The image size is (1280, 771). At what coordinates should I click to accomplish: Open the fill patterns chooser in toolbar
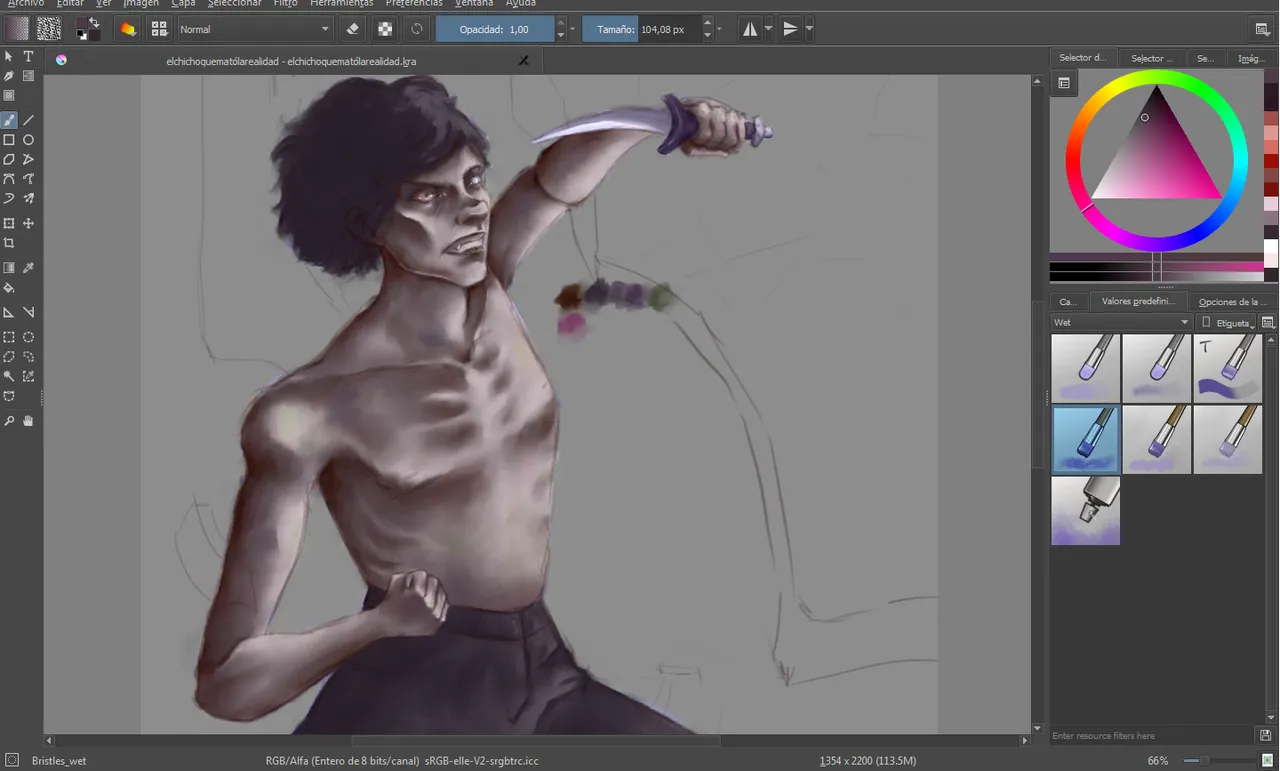(48, 29)
